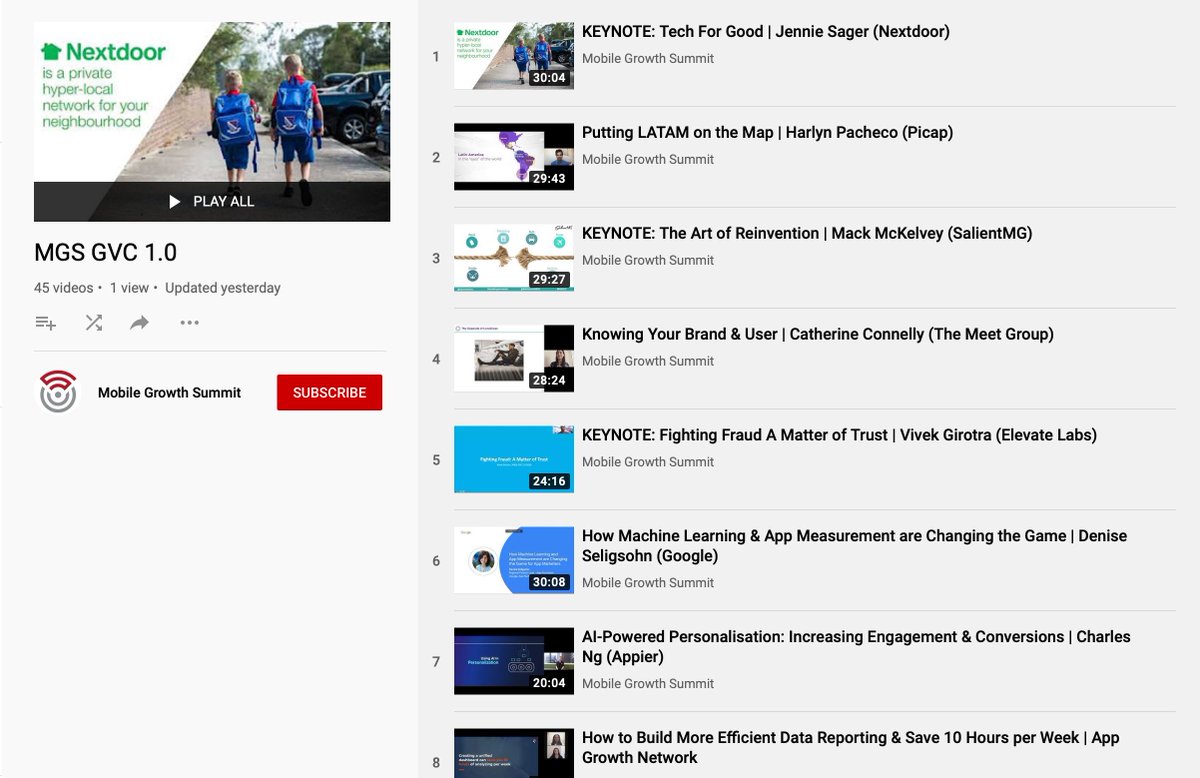Click title How Machine Learning & App Measurement
Image resolution: width=1200 pixels, height=778 pixels.
tap(854, 546)
